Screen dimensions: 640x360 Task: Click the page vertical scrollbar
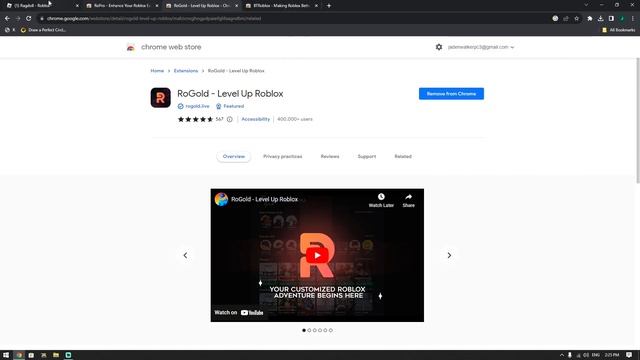click(638, 120)
